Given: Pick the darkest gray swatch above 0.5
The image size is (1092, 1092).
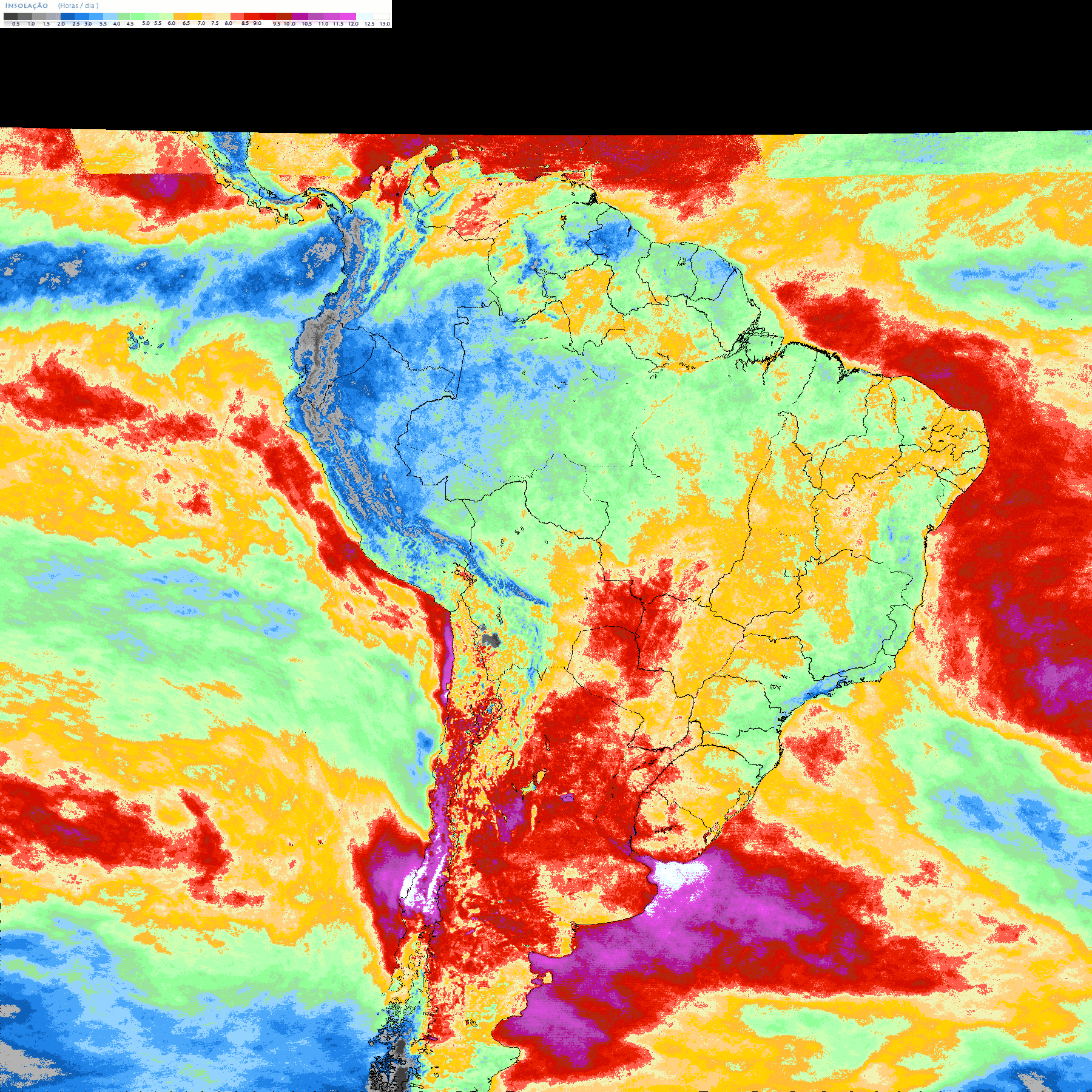Looking at the screenshot, I should coord(10,16).
